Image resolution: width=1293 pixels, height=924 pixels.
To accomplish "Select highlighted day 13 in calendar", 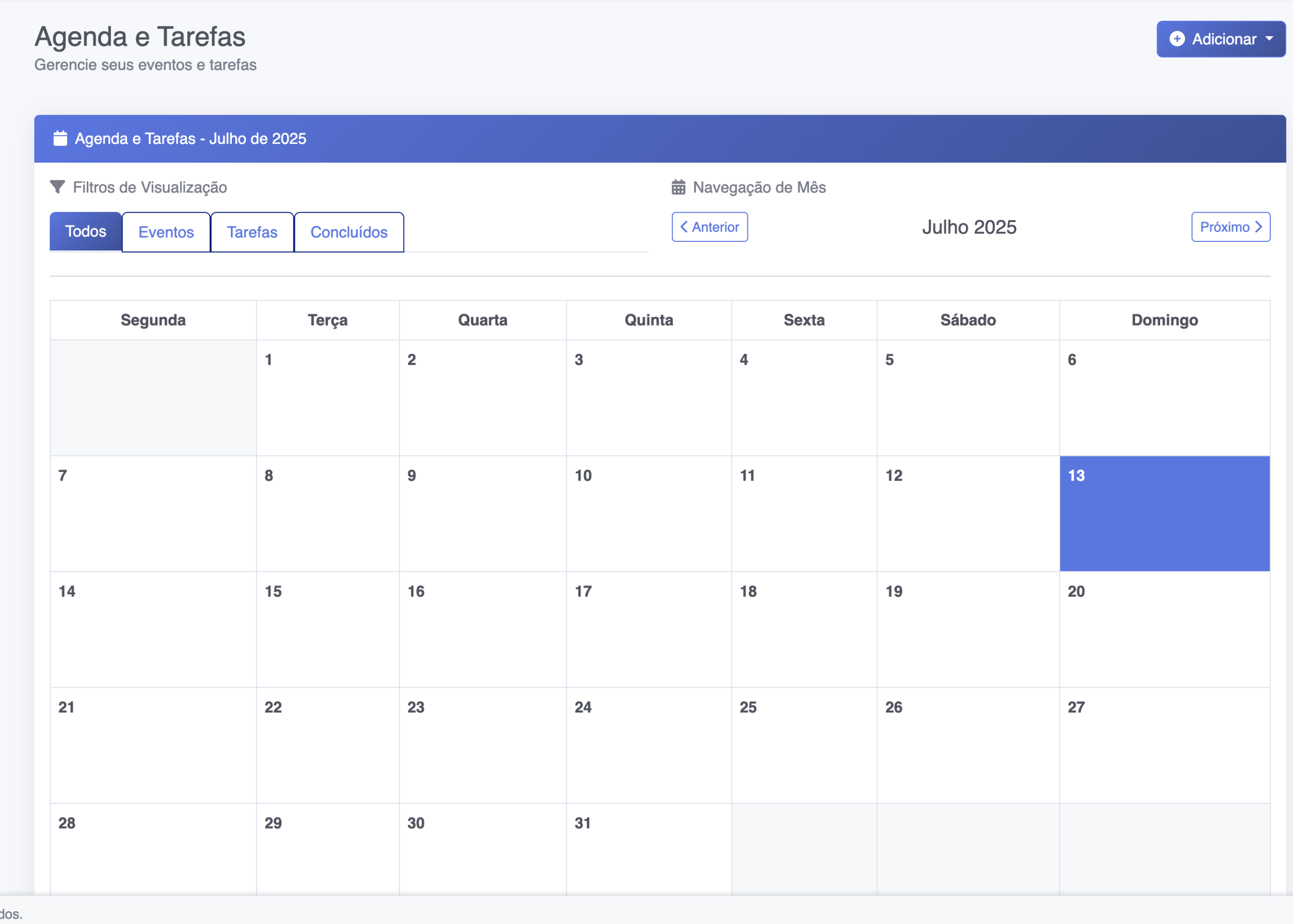I will 1164,513.
